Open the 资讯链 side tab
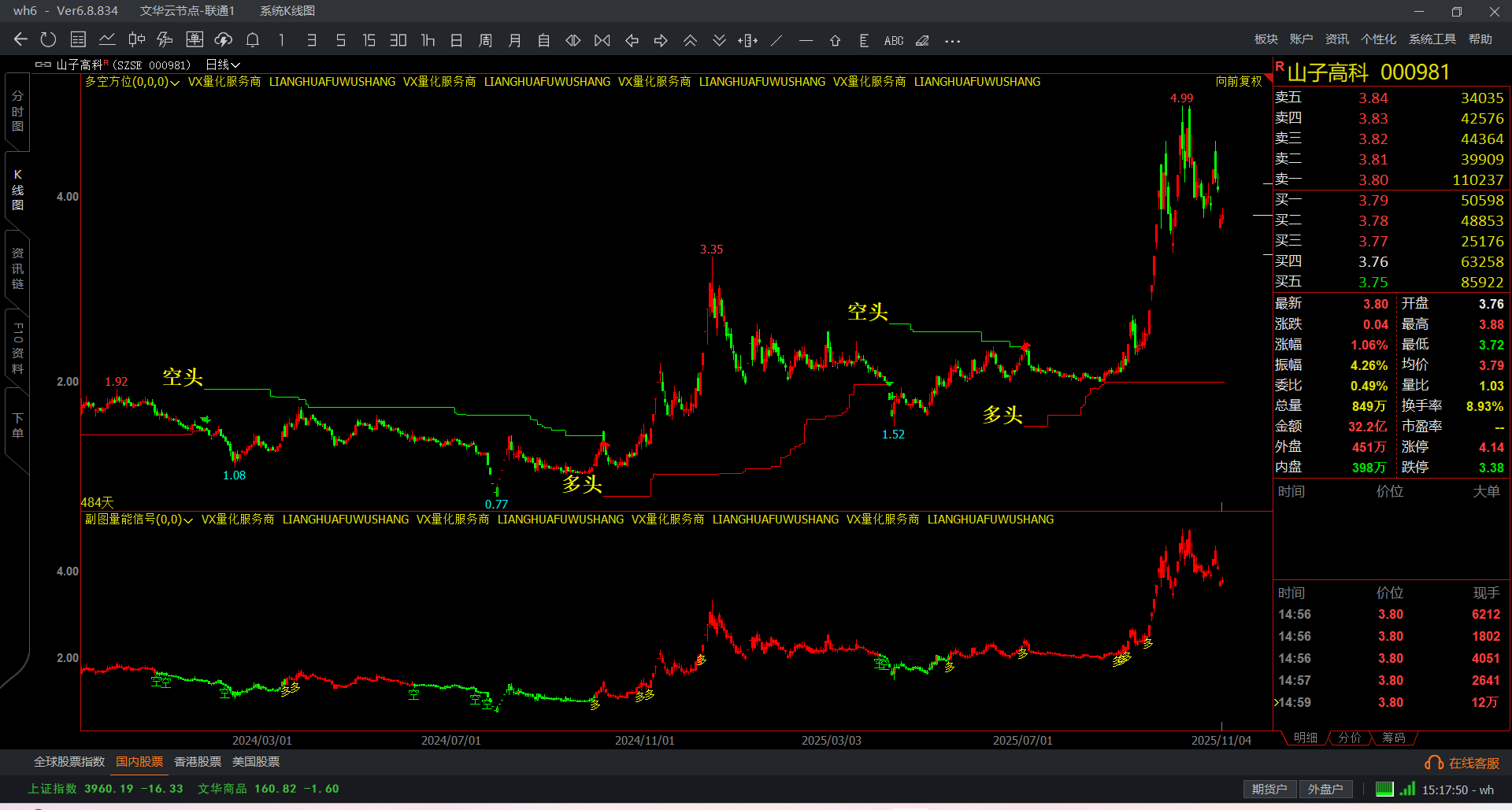This screenshot has height=810, width=1512. coord(17,268)
